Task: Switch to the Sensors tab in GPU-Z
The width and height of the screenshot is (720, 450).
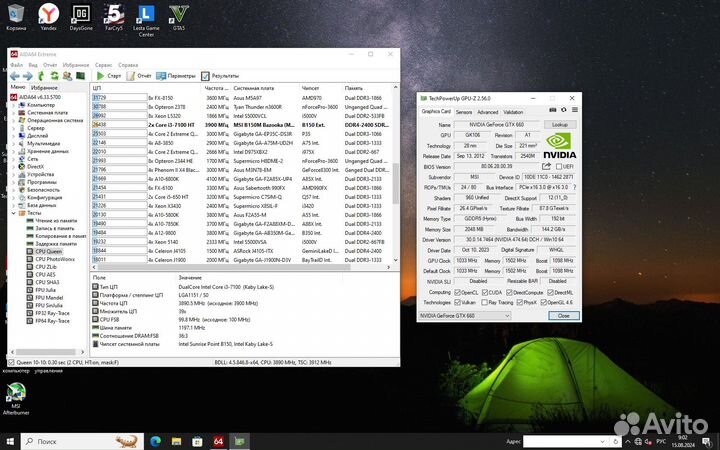Action: click(x=464, y=112)
